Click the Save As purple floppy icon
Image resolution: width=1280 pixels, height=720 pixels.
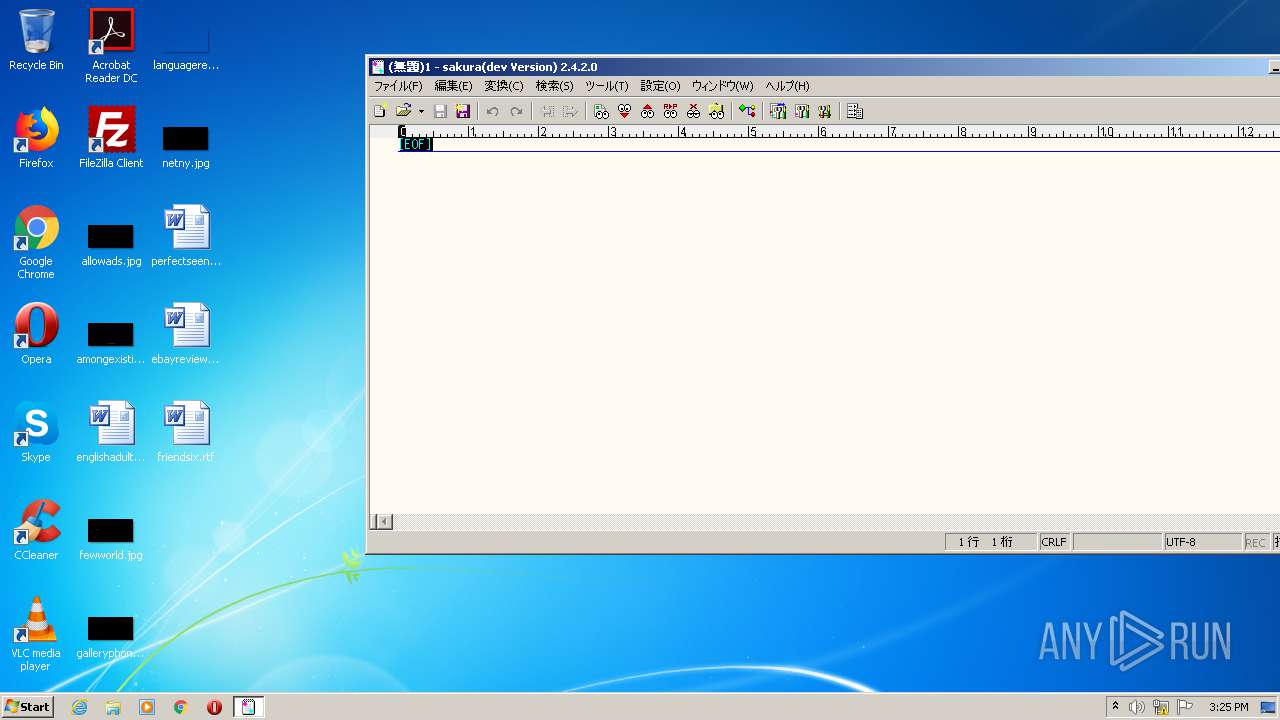pos(463,111)
